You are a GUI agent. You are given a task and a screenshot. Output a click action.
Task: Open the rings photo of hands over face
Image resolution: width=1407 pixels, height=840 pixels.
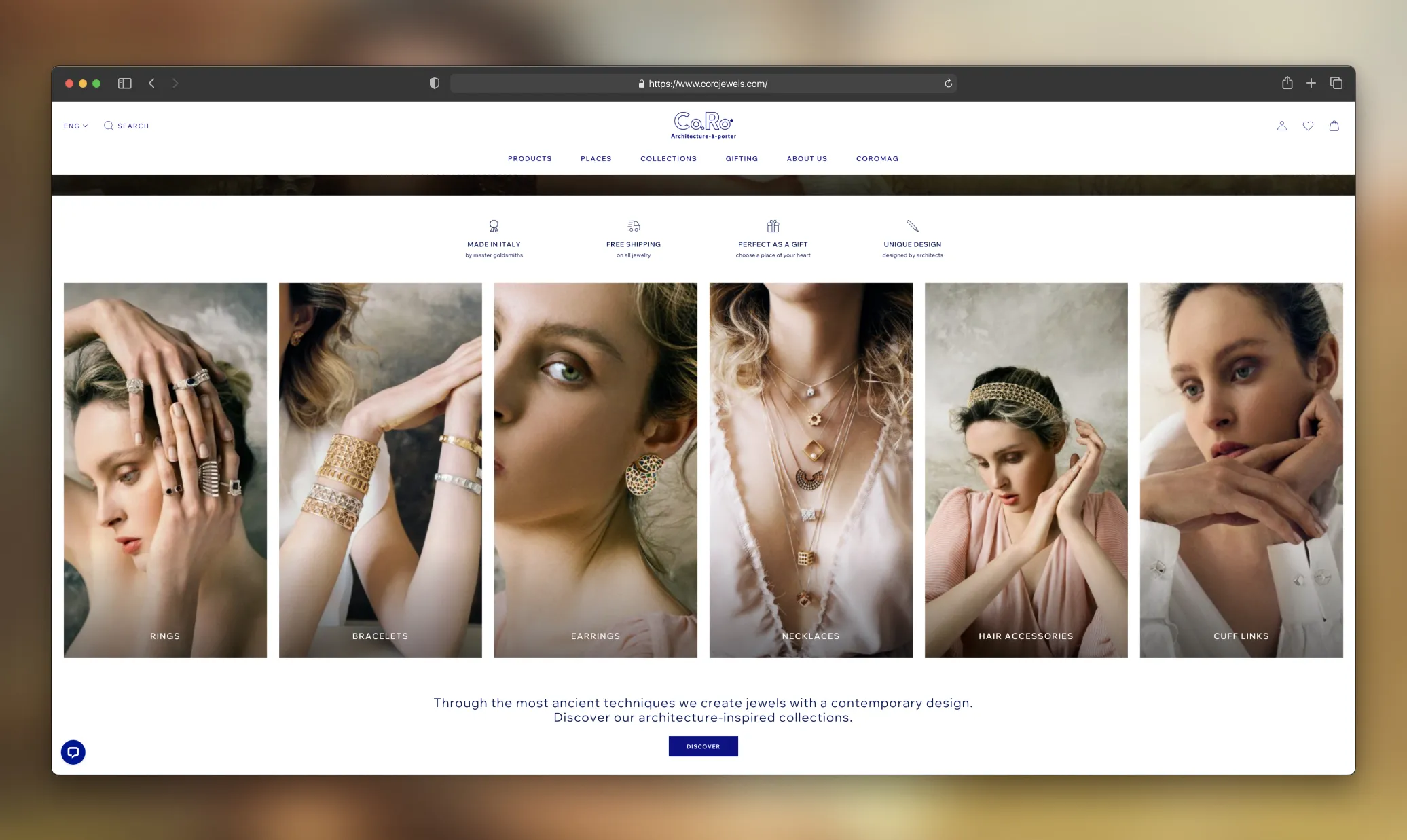pos(165,470)
